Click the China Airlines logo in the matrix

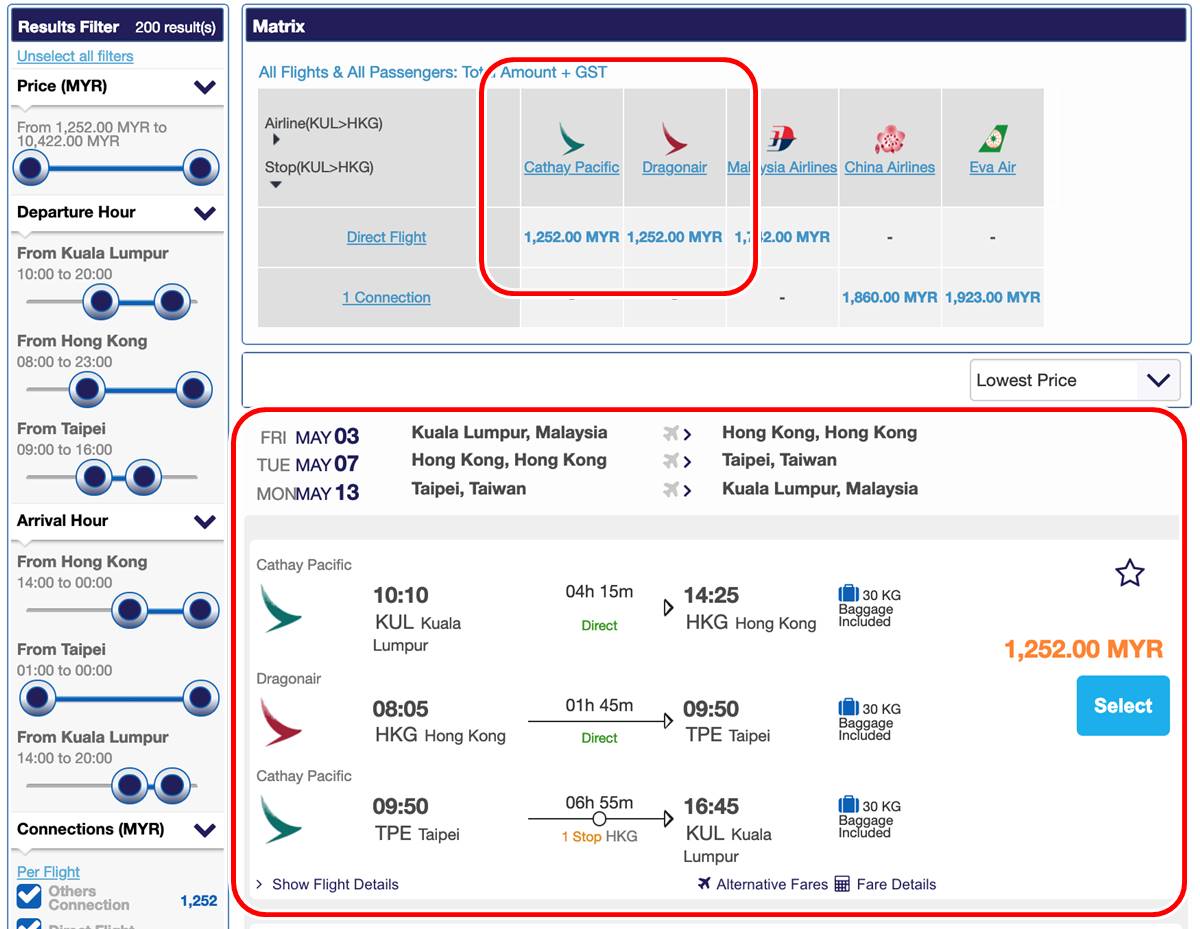[x=889, y=139]
